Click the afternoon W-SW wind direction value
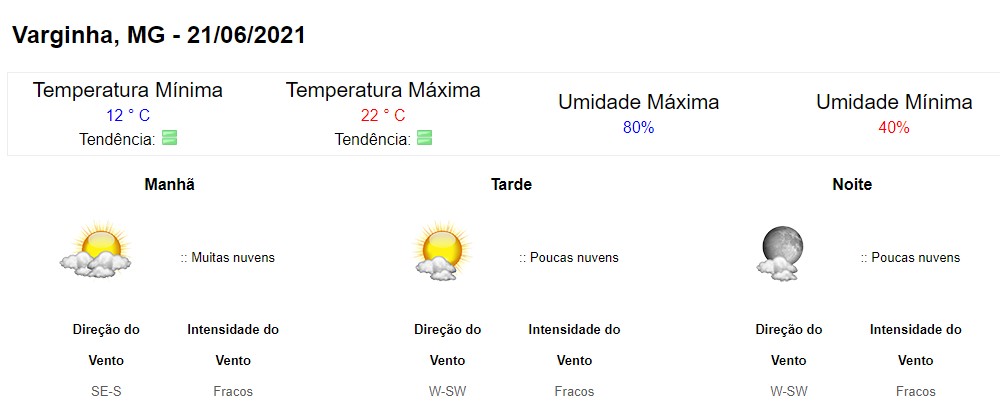This screenshot has width=1000, height=418. click(447, 391)
